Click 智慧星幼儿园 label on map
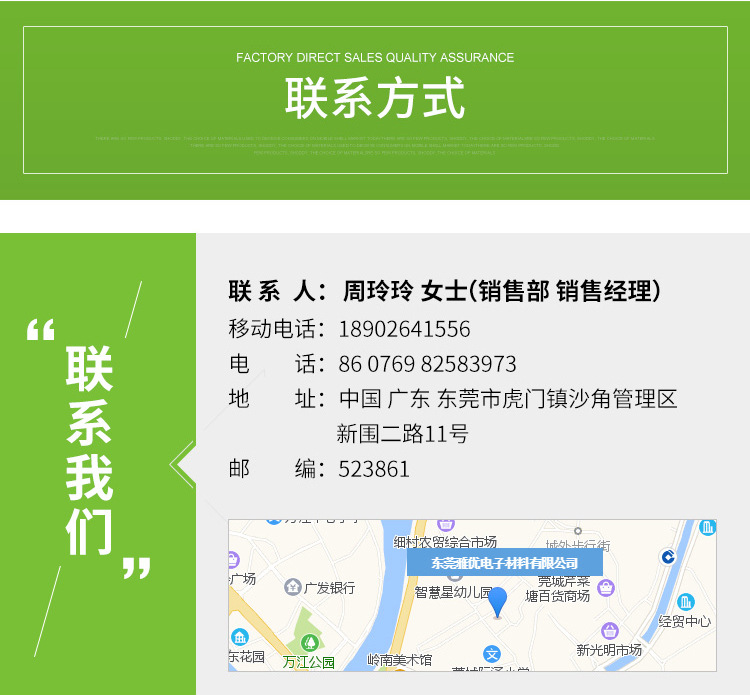750x695 pixels. [453, 592]
